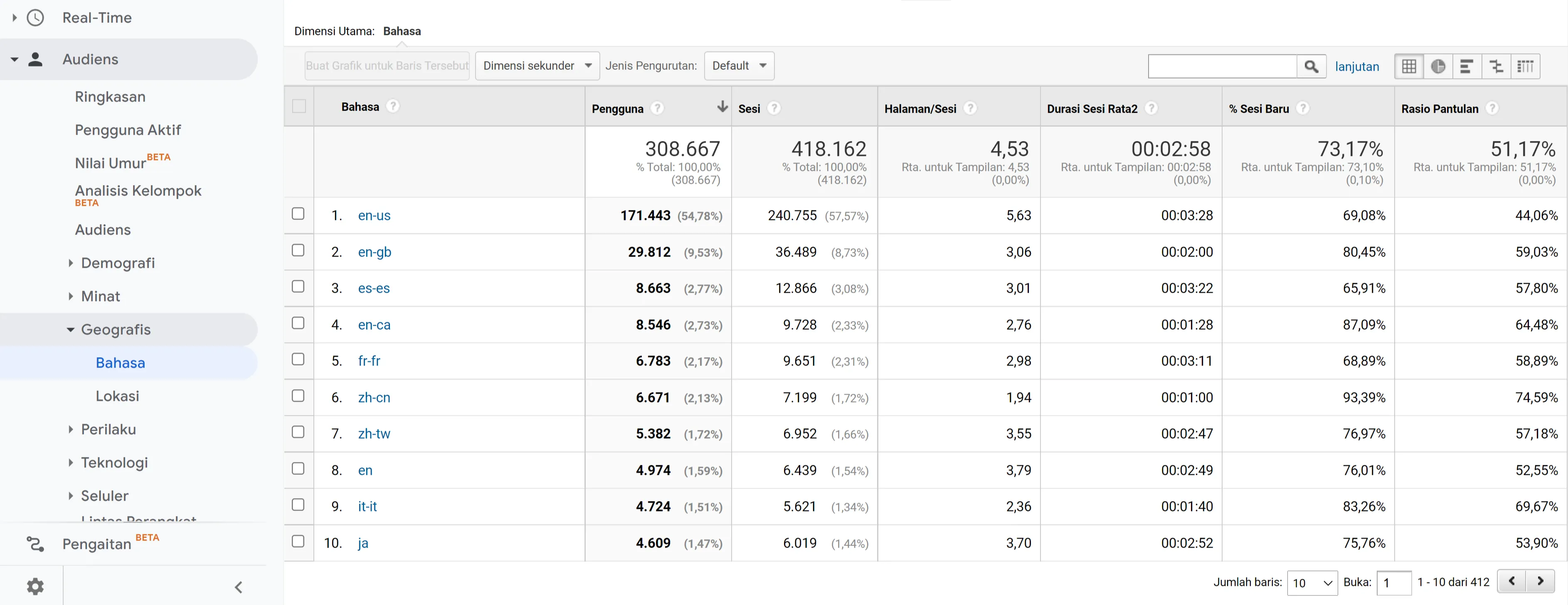Click help icon next to % Sesi Baru
The width and height of the screenshot is (1568, 605).
coord(1303,108)
